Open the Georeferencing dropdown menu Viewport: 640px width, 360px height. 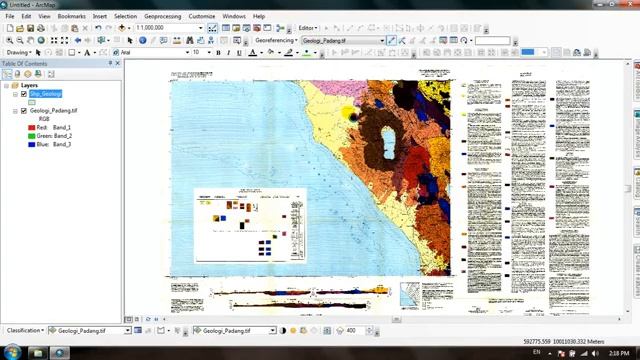click(276, 40)
